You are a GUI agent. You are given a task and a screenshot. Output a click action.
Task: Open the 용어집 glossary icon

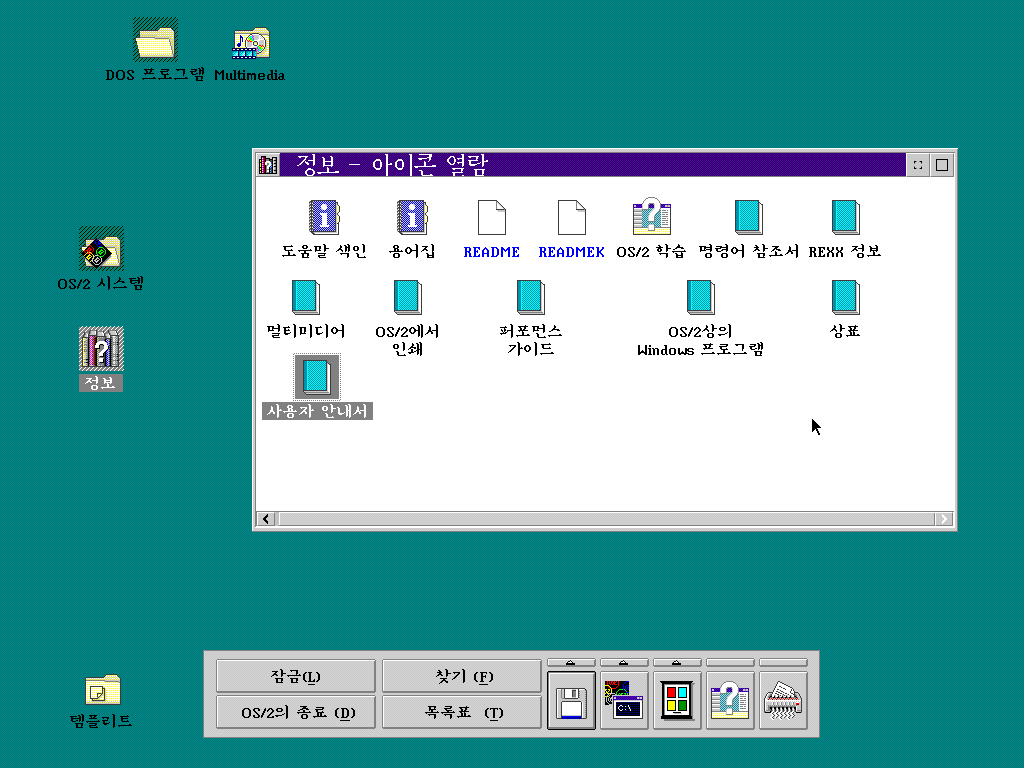411,217
